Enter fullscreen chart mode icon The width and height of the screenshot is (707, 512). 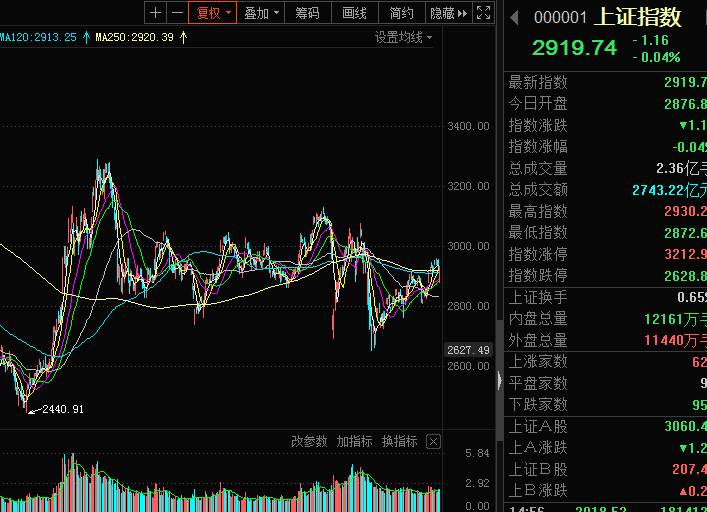click(483, 13)
